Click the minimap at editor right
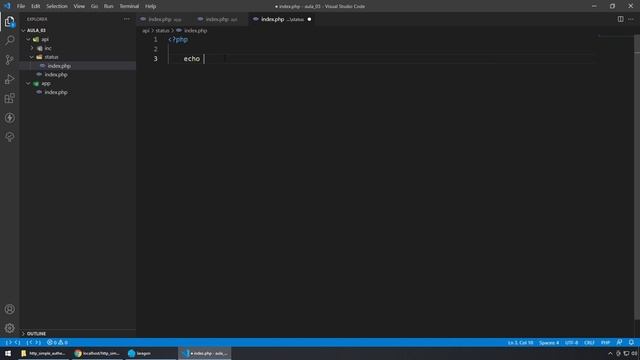The width and height of the screenshot is (640, 360). coord(616,37)
